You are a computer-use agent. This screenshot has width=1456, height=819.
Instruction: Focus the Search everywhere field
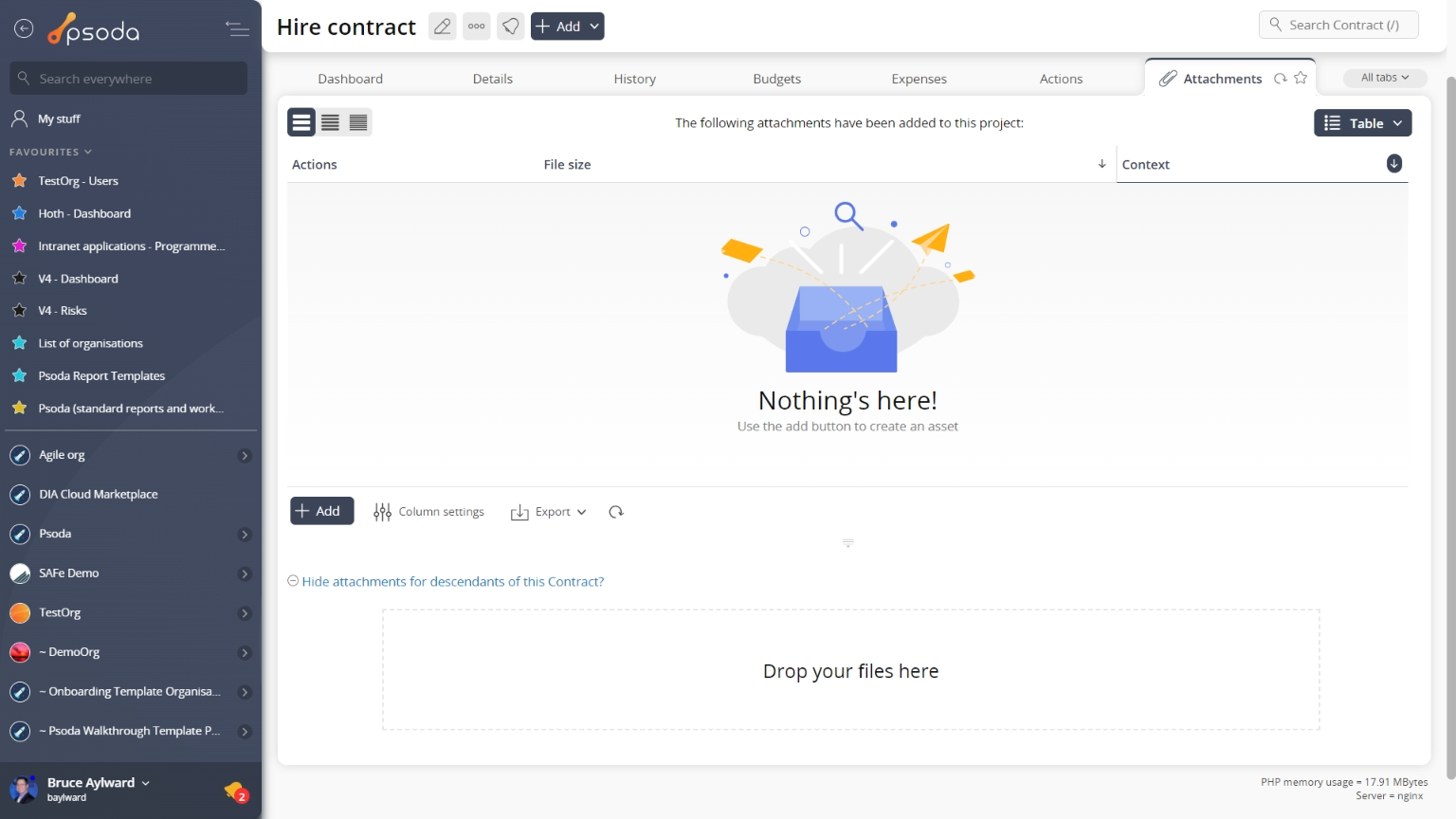pos(129,79)
